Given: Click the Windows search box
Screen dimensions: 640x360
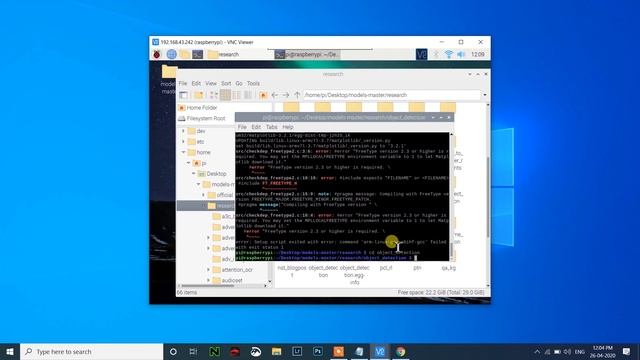Looking at the screenshot, I should 91,351.
